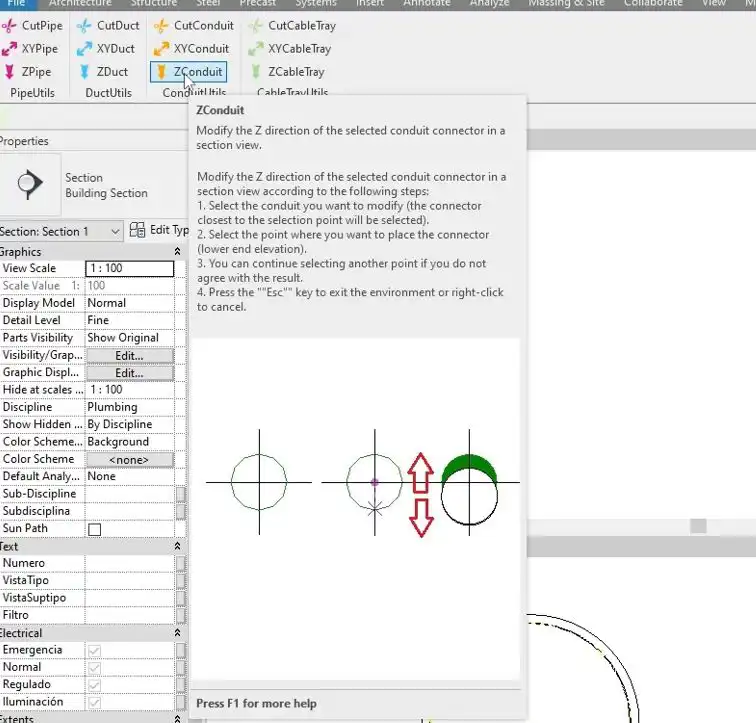Select the CutPipe tool
The height and width of the screenshot is (723, 756).
(x=32, y=26)
